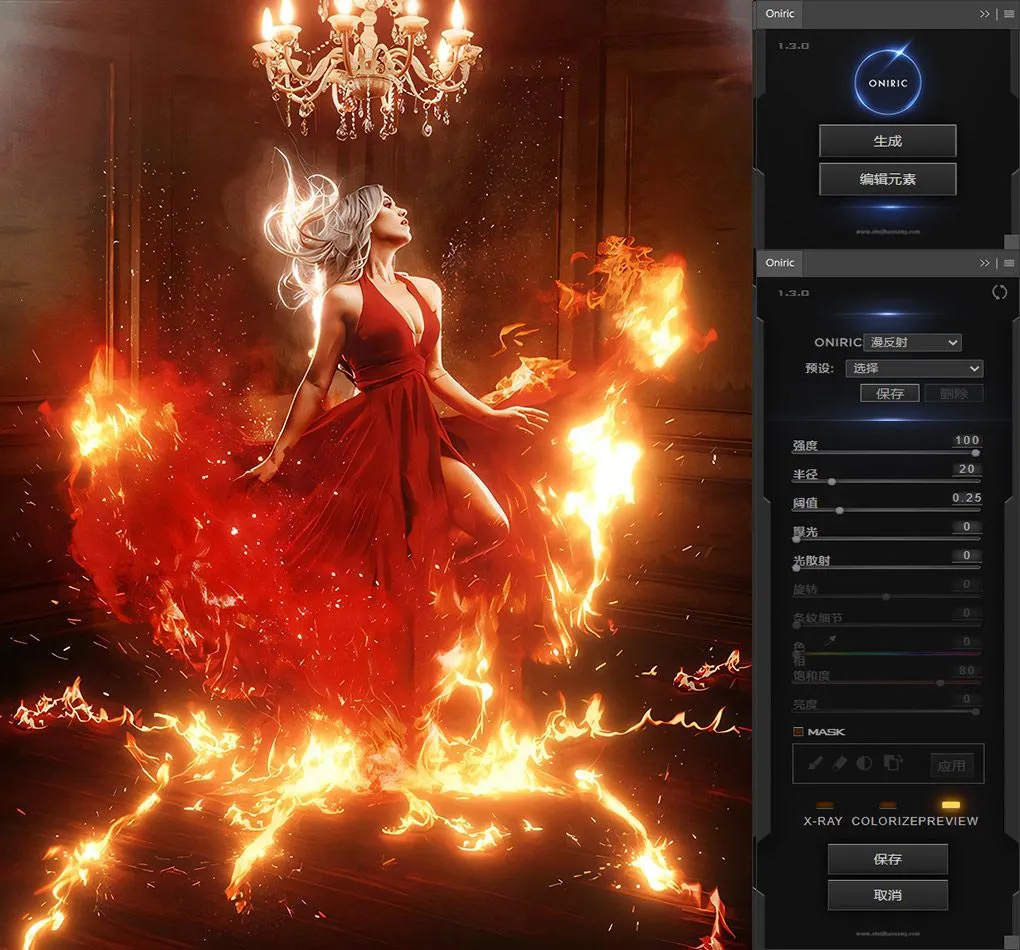The height and width of the screenshot is (950, 1020).
Task: Switch to the upper Oniric panel tab
Action: (x=780, y=14)
